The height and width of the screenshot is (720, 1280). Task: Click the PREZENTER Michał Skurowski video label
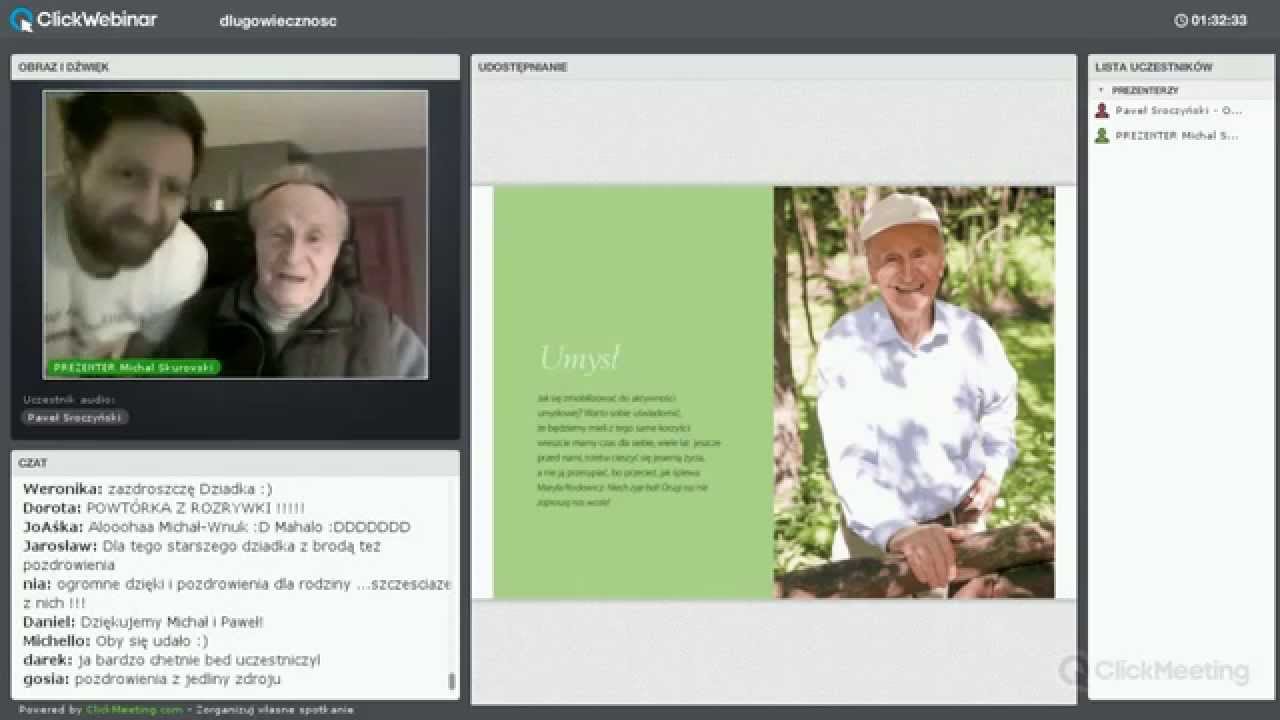pos(134,368)
